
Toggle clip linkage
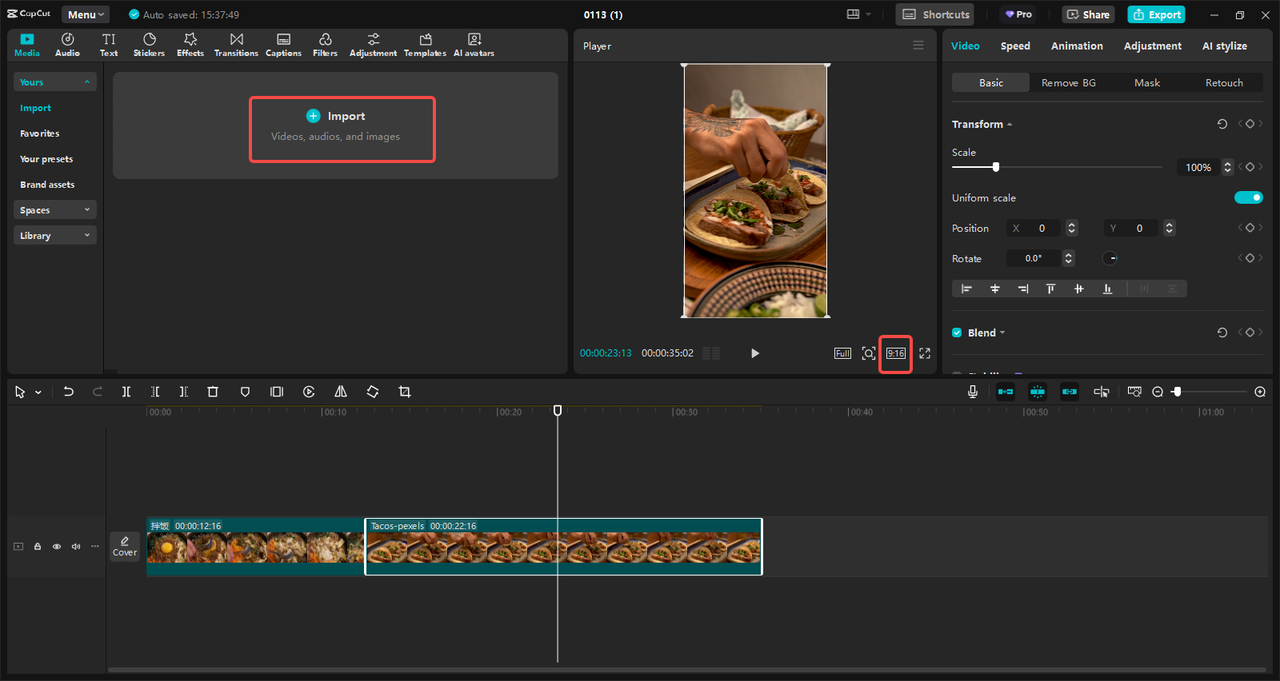point(1069,392)
